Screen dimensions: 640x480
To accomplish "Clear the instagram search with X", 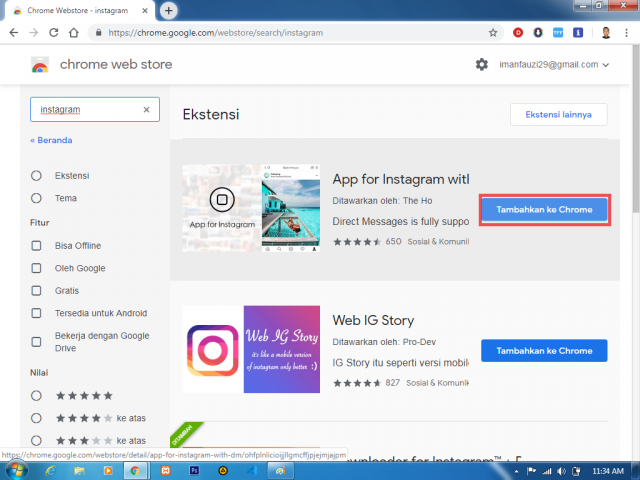I will (x=147, y=109).
